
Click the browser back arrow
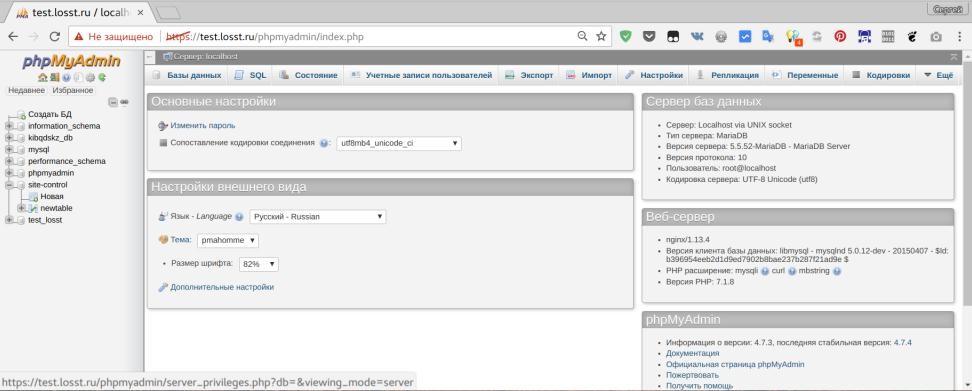tap(13, 37)
